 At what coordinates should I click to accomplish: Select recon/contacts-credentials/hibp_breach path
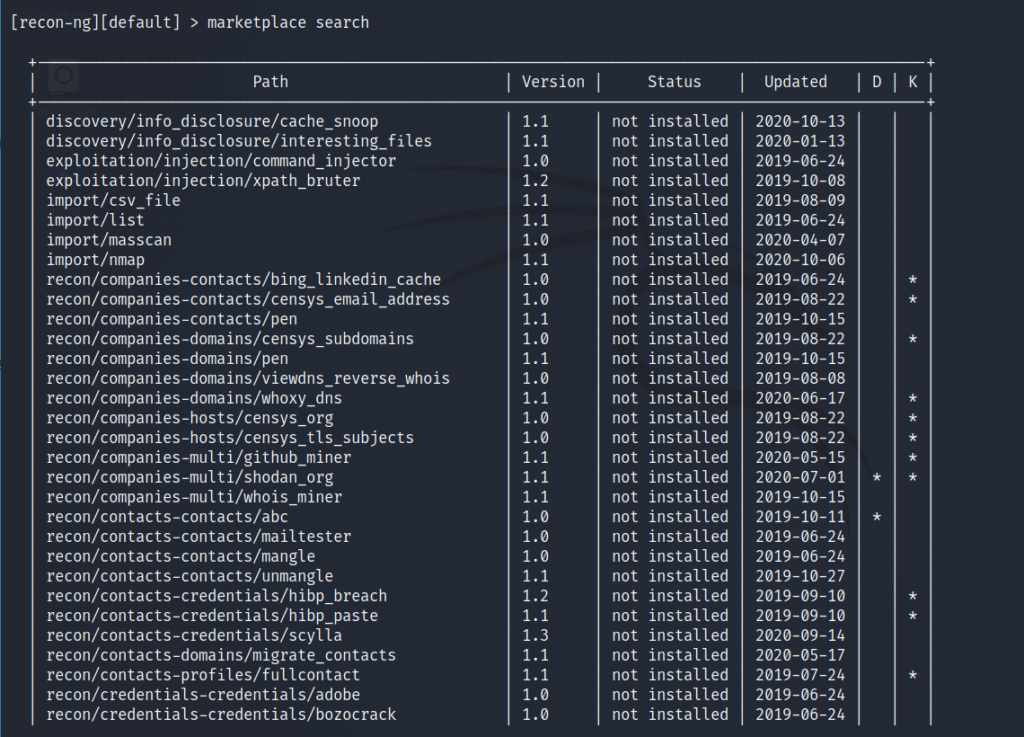point(216,596)
